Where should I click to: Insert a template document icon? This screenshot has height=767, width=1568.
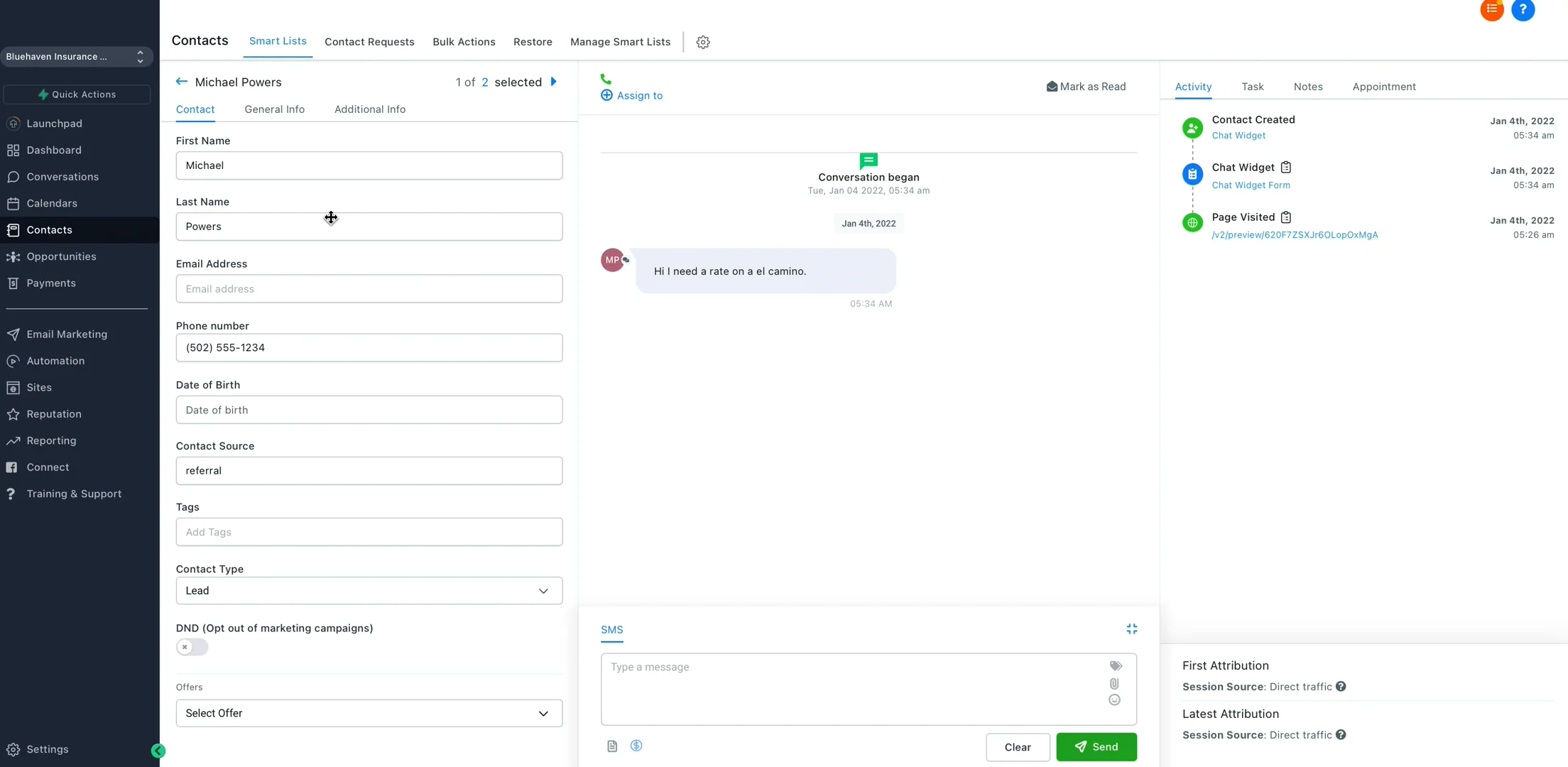tap(612, 746)
